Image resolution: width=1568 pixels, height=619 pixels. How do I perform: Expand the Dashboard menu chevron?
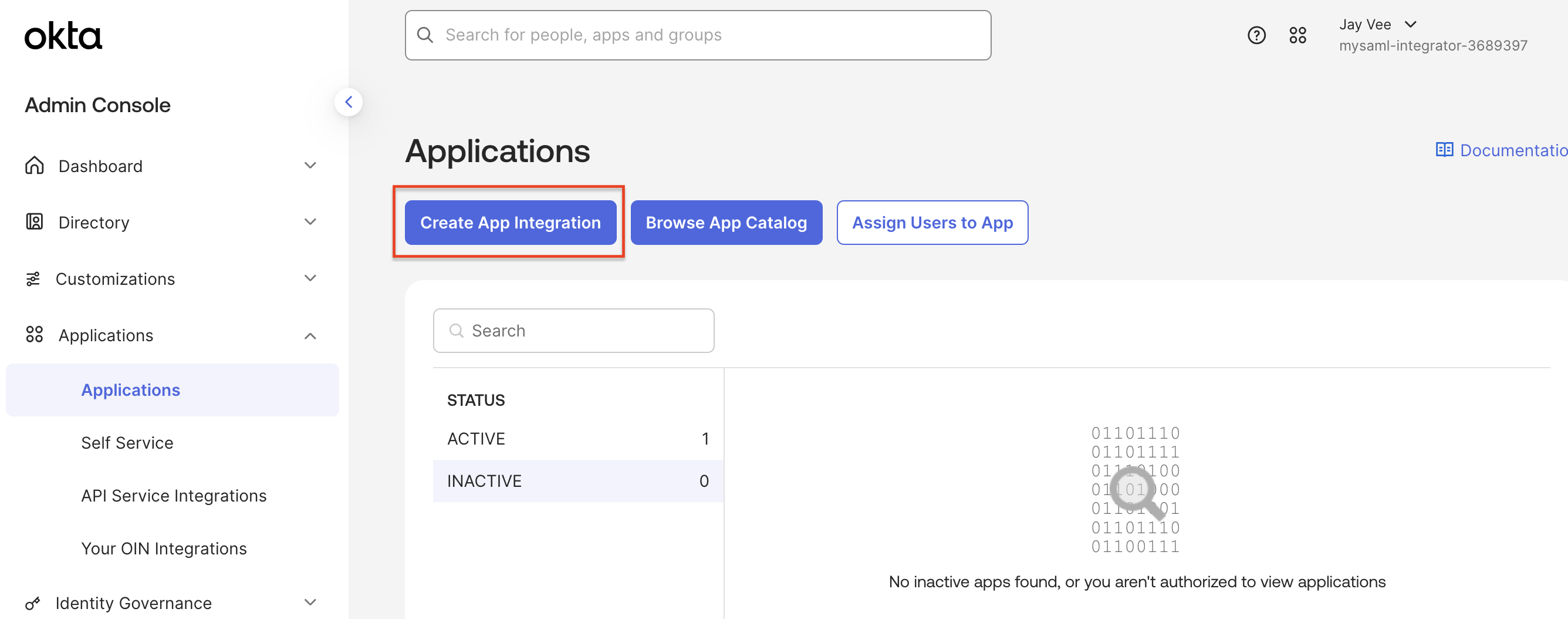[x=310, y=166]
